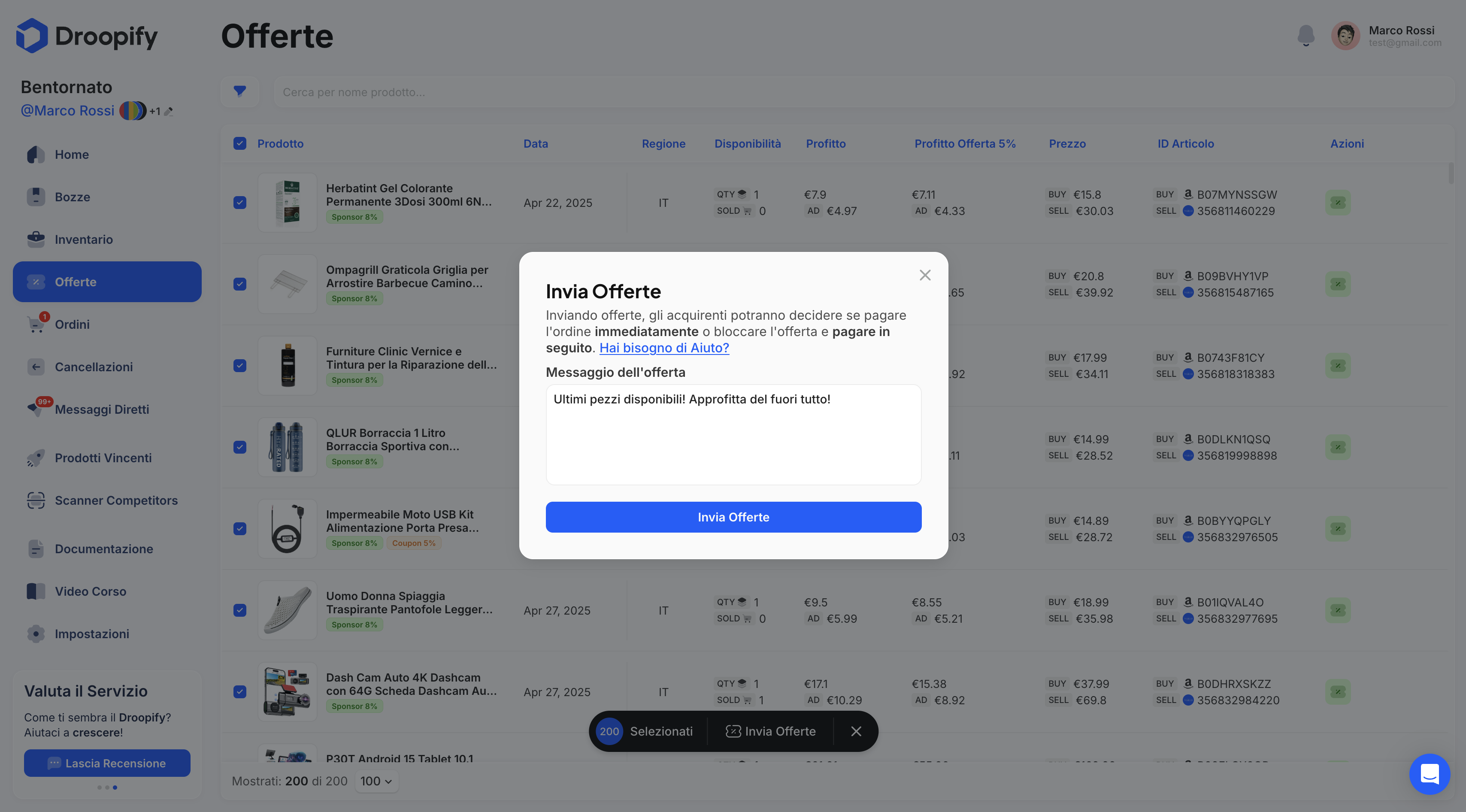Open Impostazioni settings
The height and width of the screenshot is (812, 1466).
point(107,634)
